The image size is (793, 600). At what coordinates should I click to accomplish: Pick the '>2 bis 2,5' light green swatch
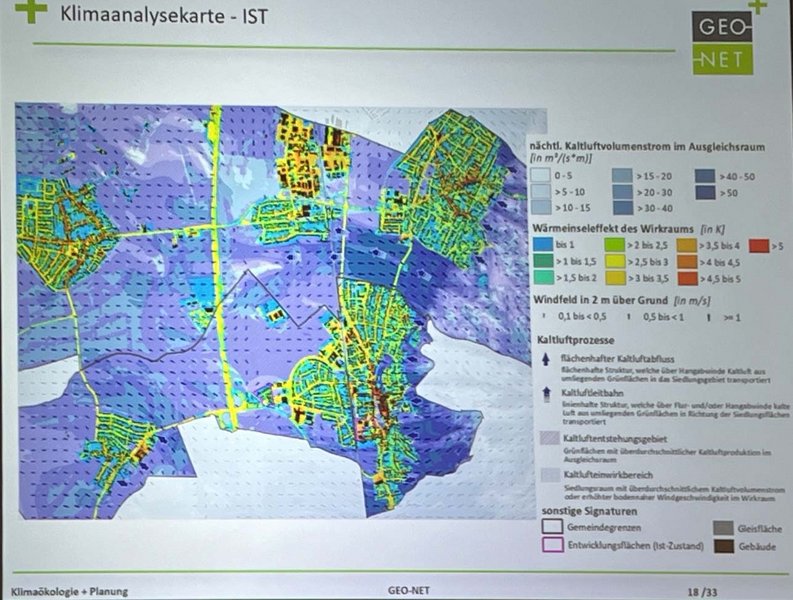pos(614,245)
